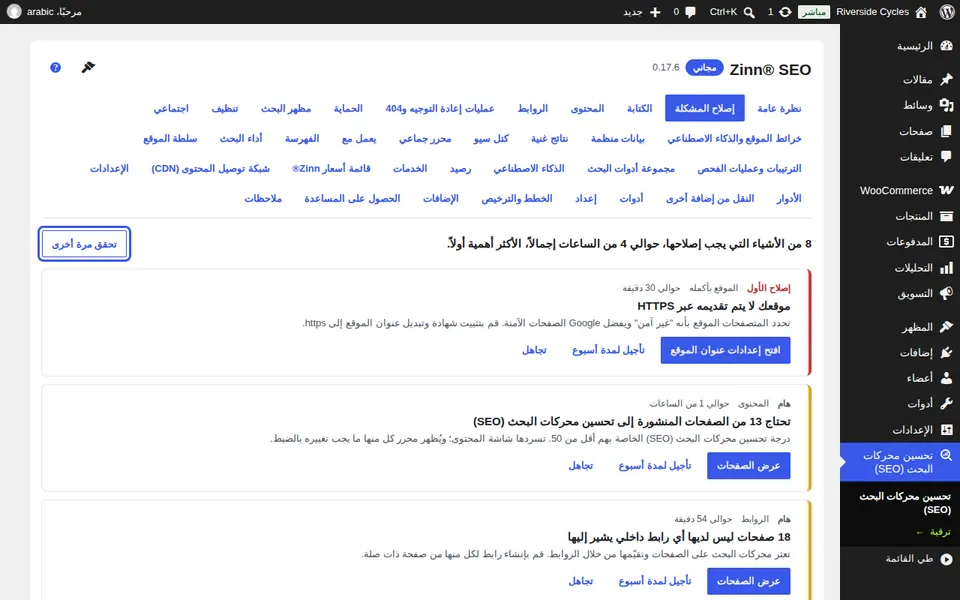Click the comments bubble icon in admin bar
This screenshot has height=600, width=960.
691,12
